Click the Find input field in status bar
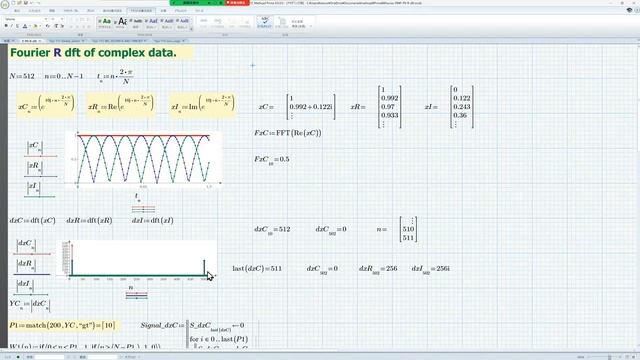The height and width of the screenshot is (360, 640). point(49,357)
